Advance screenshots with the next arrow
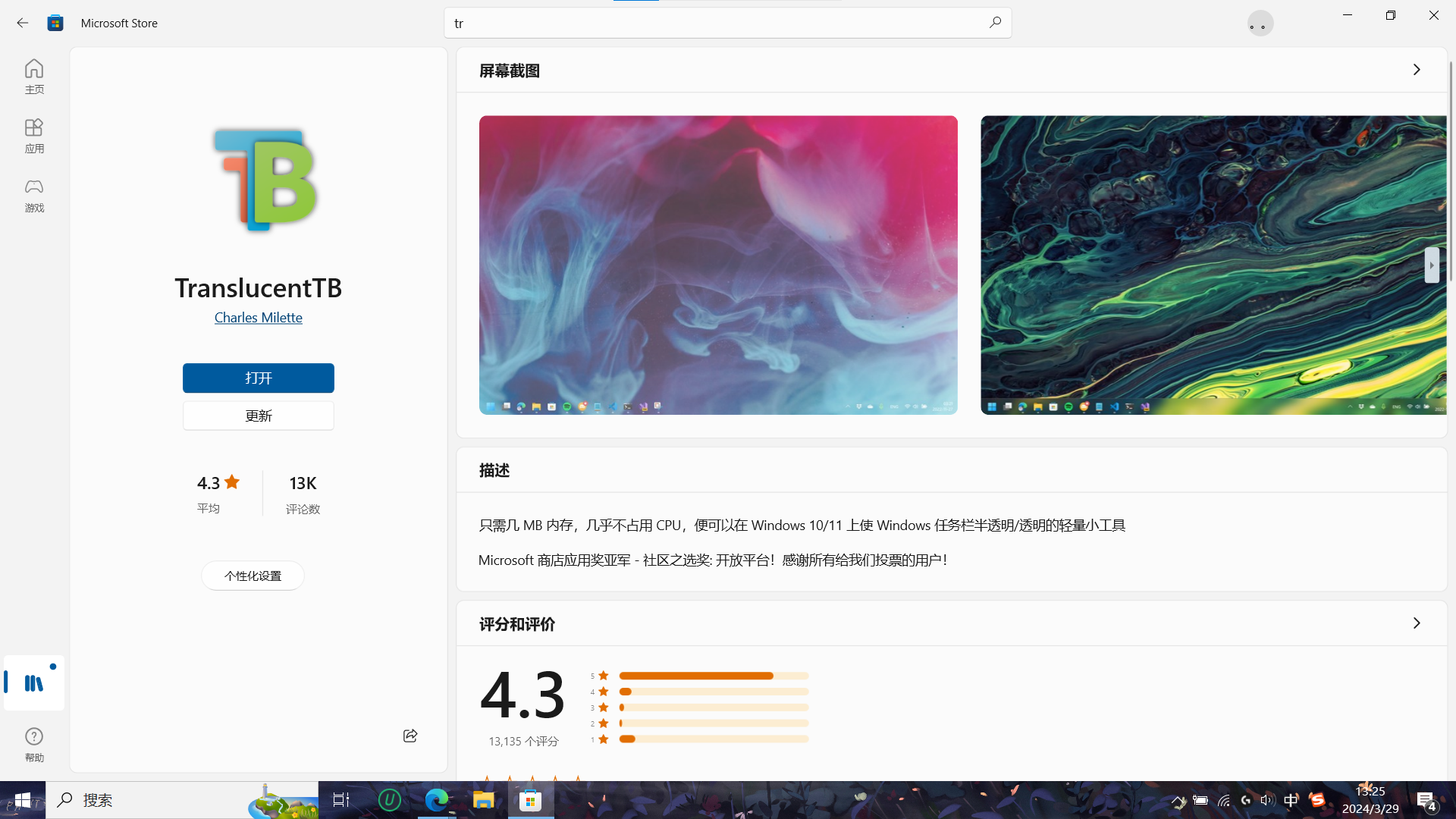Screen dimensions: 1456x819 coord(1431,265)
